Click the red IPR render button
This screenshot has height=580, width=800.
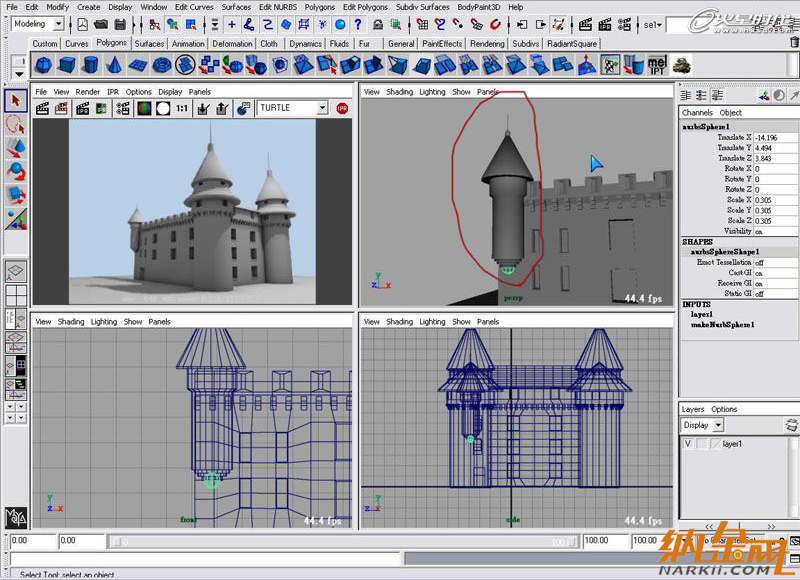pyautogui.click(x=342, y=108)
